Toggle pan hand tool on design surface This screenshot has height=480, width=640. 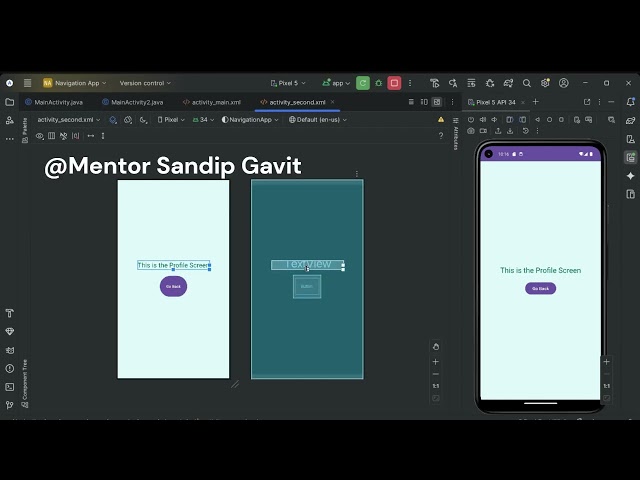click(x=436, y=347)
